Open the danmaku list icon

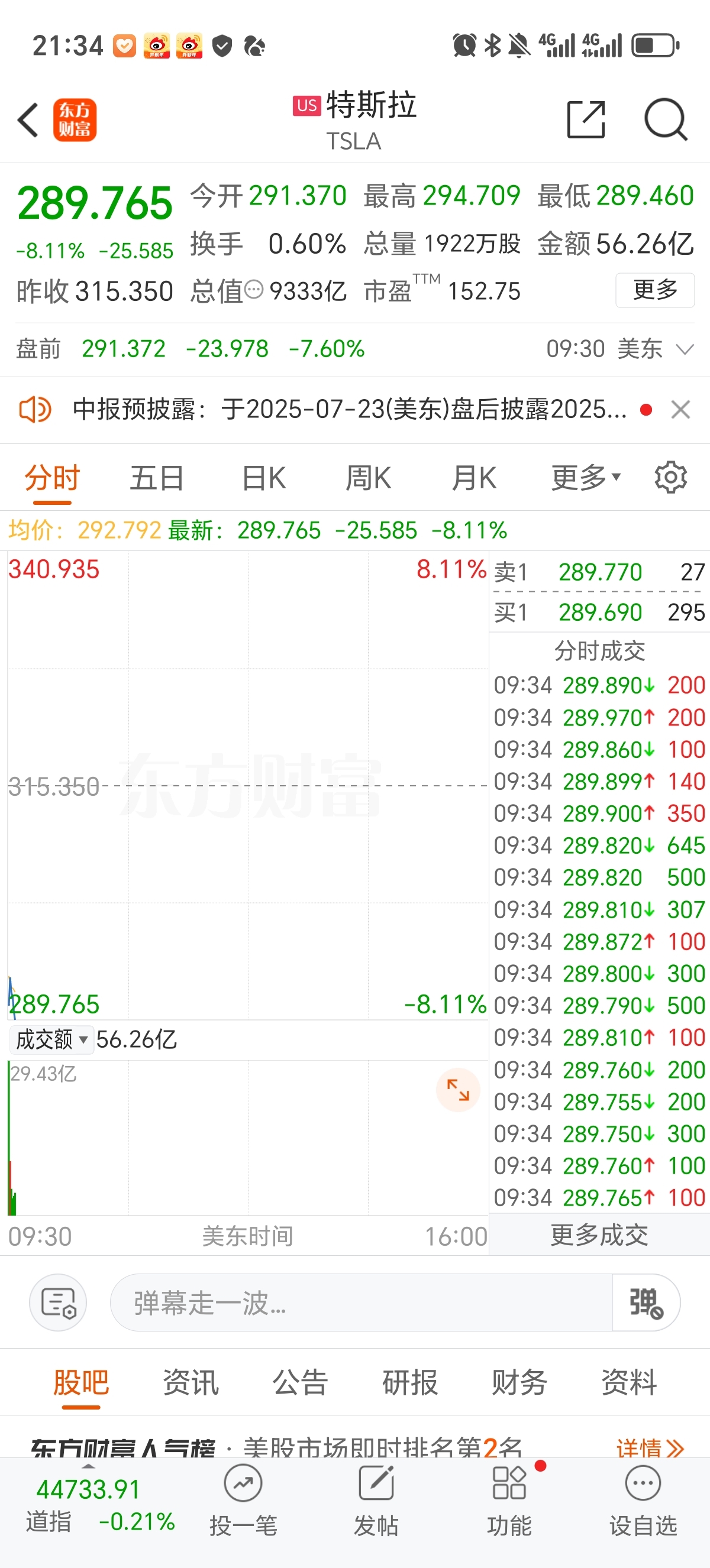point(58,1303)
